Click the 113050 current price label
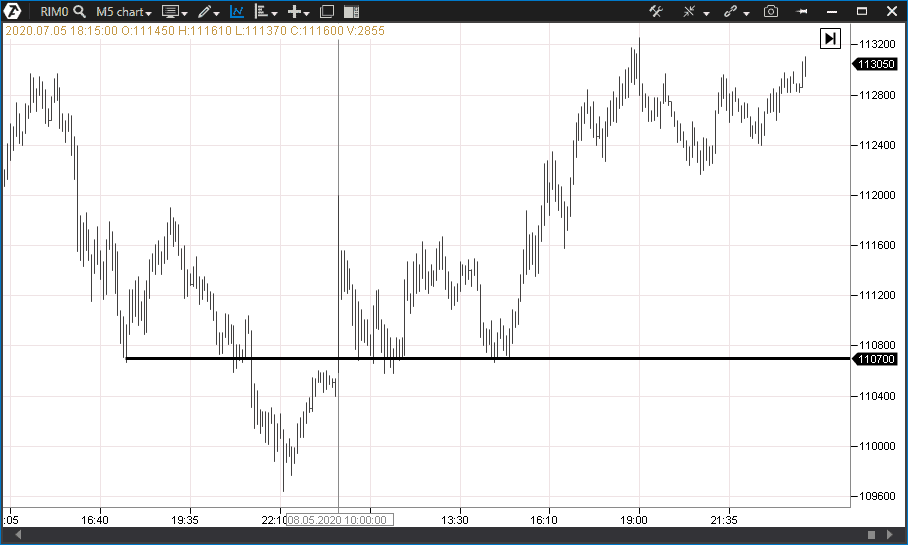Image resolution: width=908 pixels, height=545 pixels. tap(875, 64)
